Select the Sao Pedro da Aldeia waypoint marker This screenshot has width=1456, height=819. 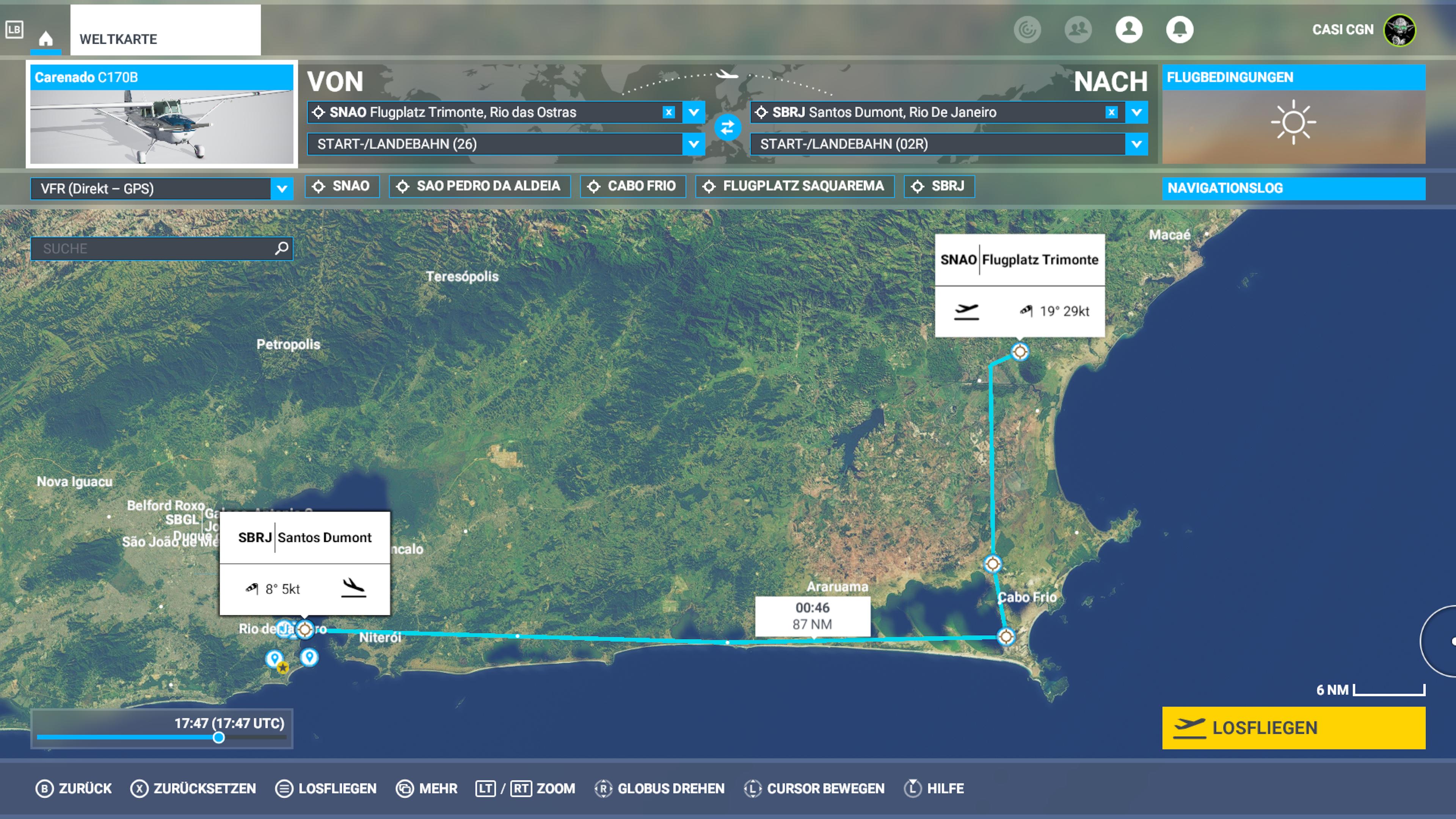(x=993, y=563)
